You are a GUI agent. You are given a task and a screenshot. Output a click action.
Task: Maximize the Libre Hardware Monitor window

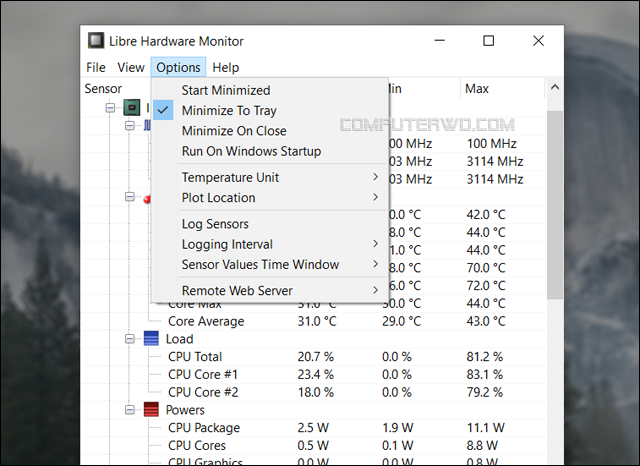tap(489, 41)
